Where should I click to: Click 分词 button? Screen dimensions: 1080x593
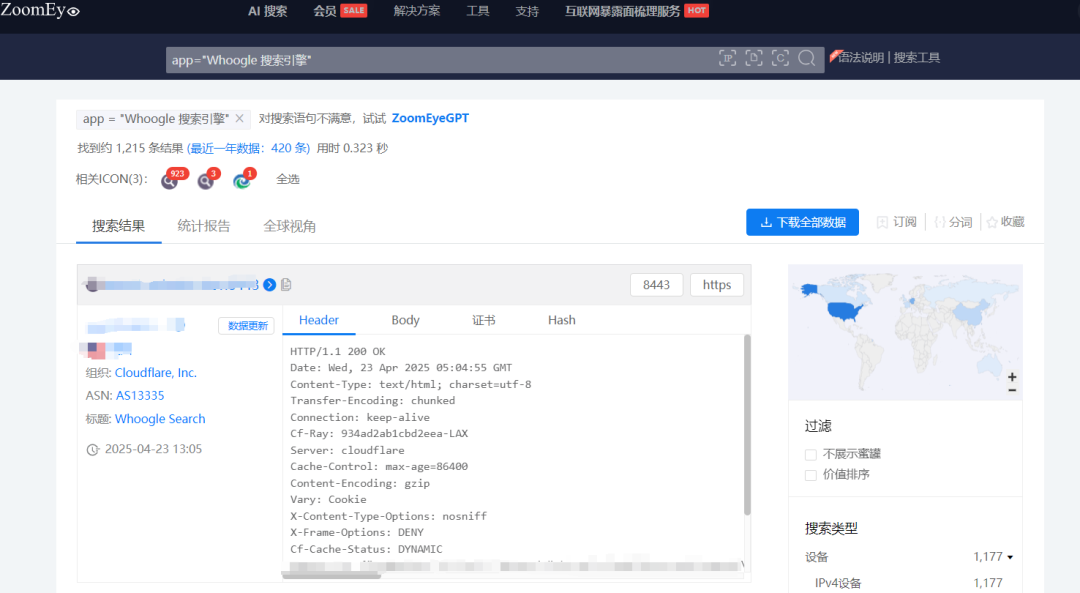coord(953,222)
